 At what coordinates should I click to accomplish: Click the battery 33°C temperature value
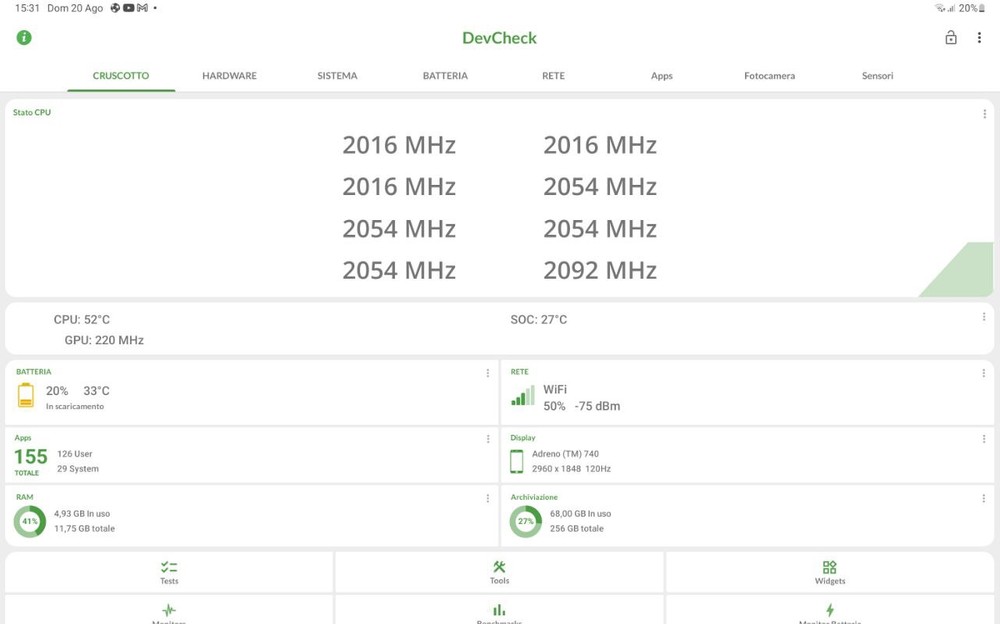tap(96, 390)
